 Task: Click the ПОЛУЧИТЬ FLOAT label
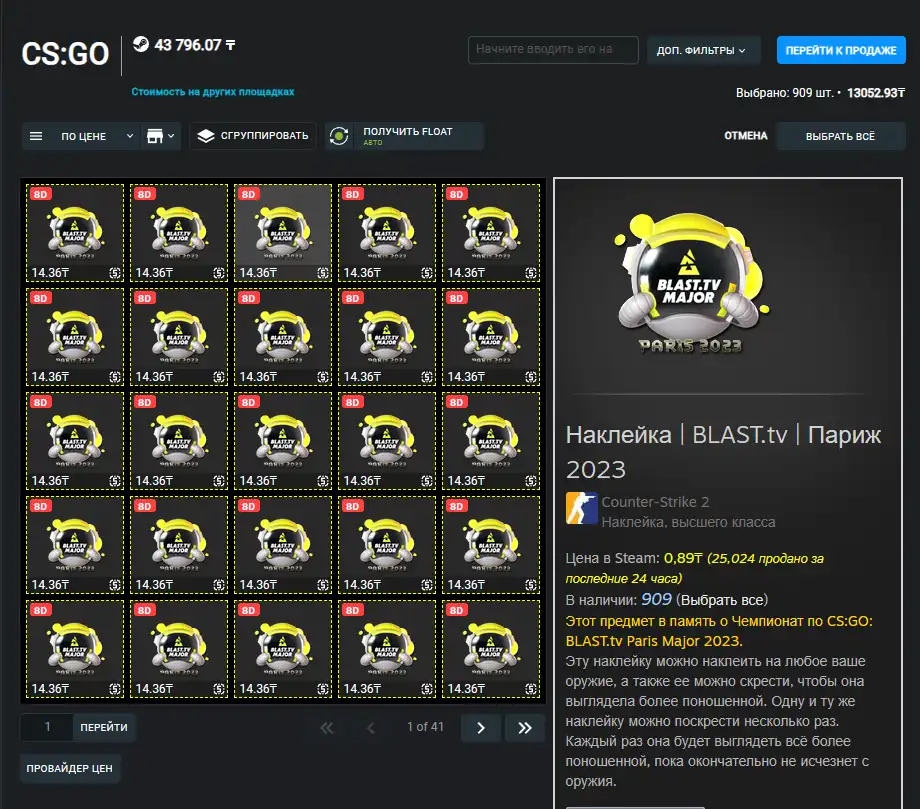[408, 131]
